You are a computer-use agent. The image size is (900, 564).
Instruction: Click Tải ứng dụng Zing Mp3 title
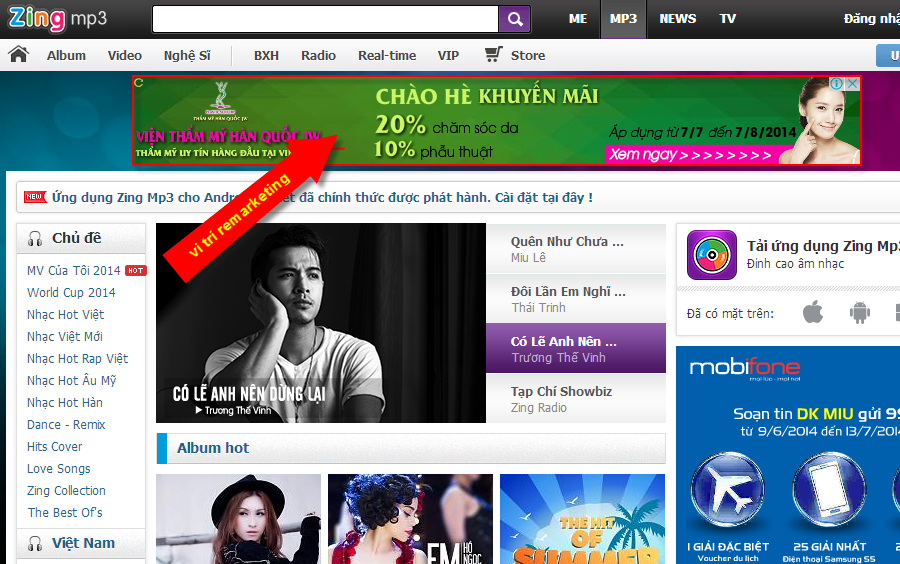(823, 246)
